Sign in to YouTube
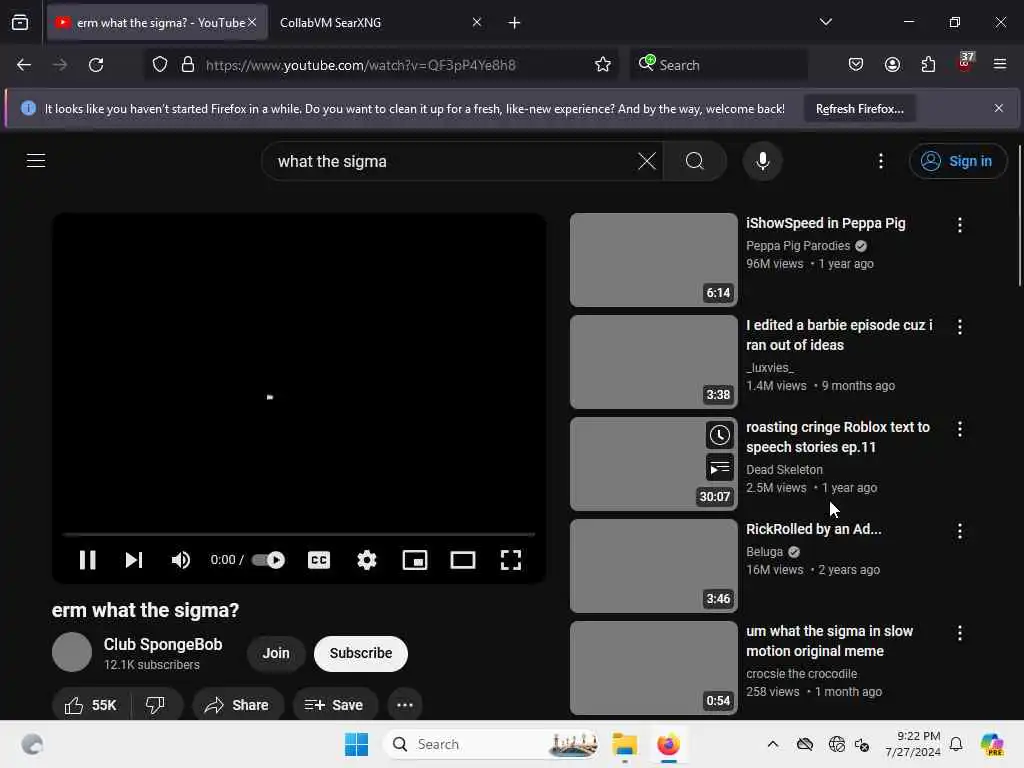The width and height of the screenshot is (1024, 768). pos(957,161)
